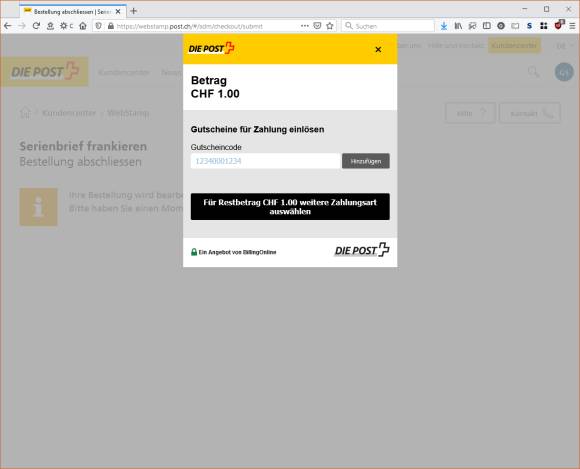This screenshot has height=469, width=580.
Task: Click the four-squares extension icon
Action: (544, 26)
